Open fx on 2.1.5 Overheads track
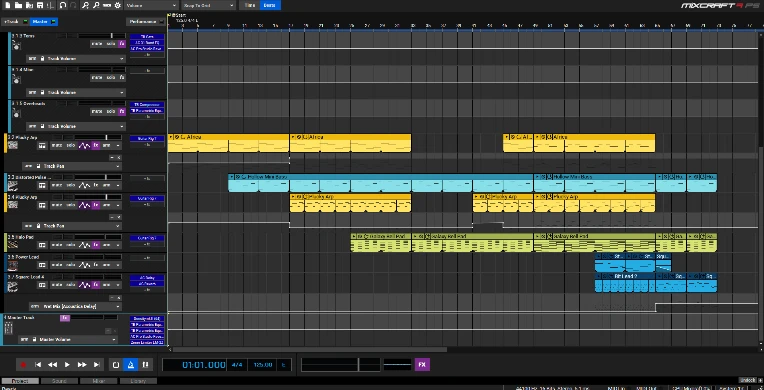 [x=122, y=111]
